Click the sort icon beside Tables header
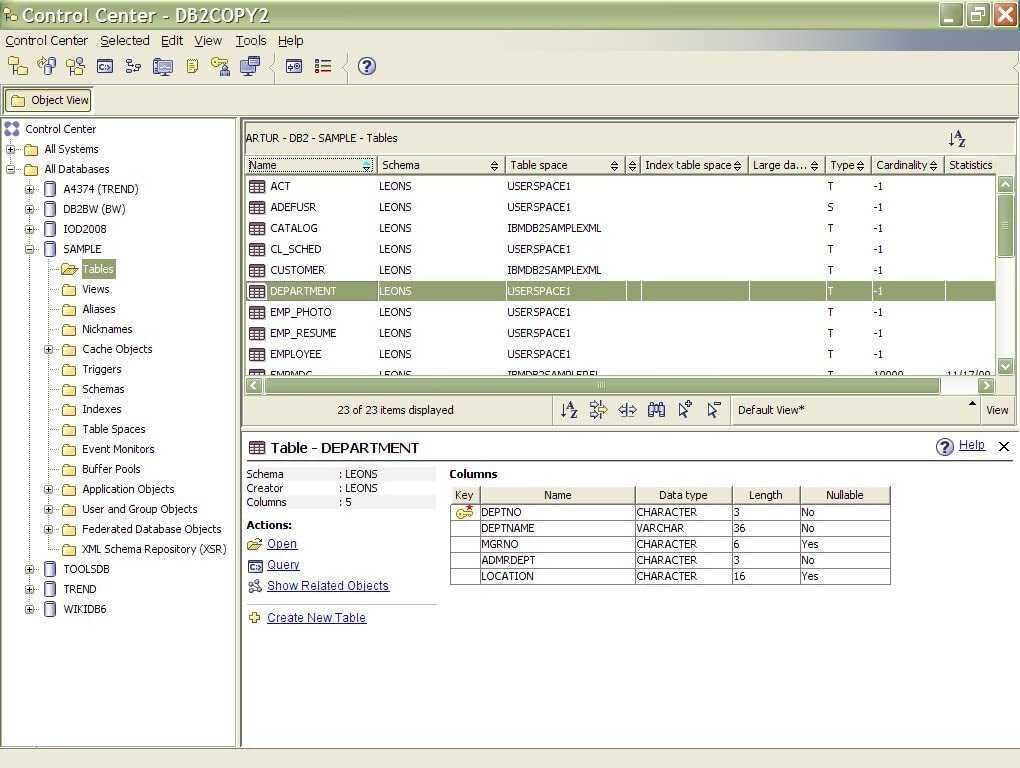Viewport: 1020px width, 768px height. [x=957, y=139]
